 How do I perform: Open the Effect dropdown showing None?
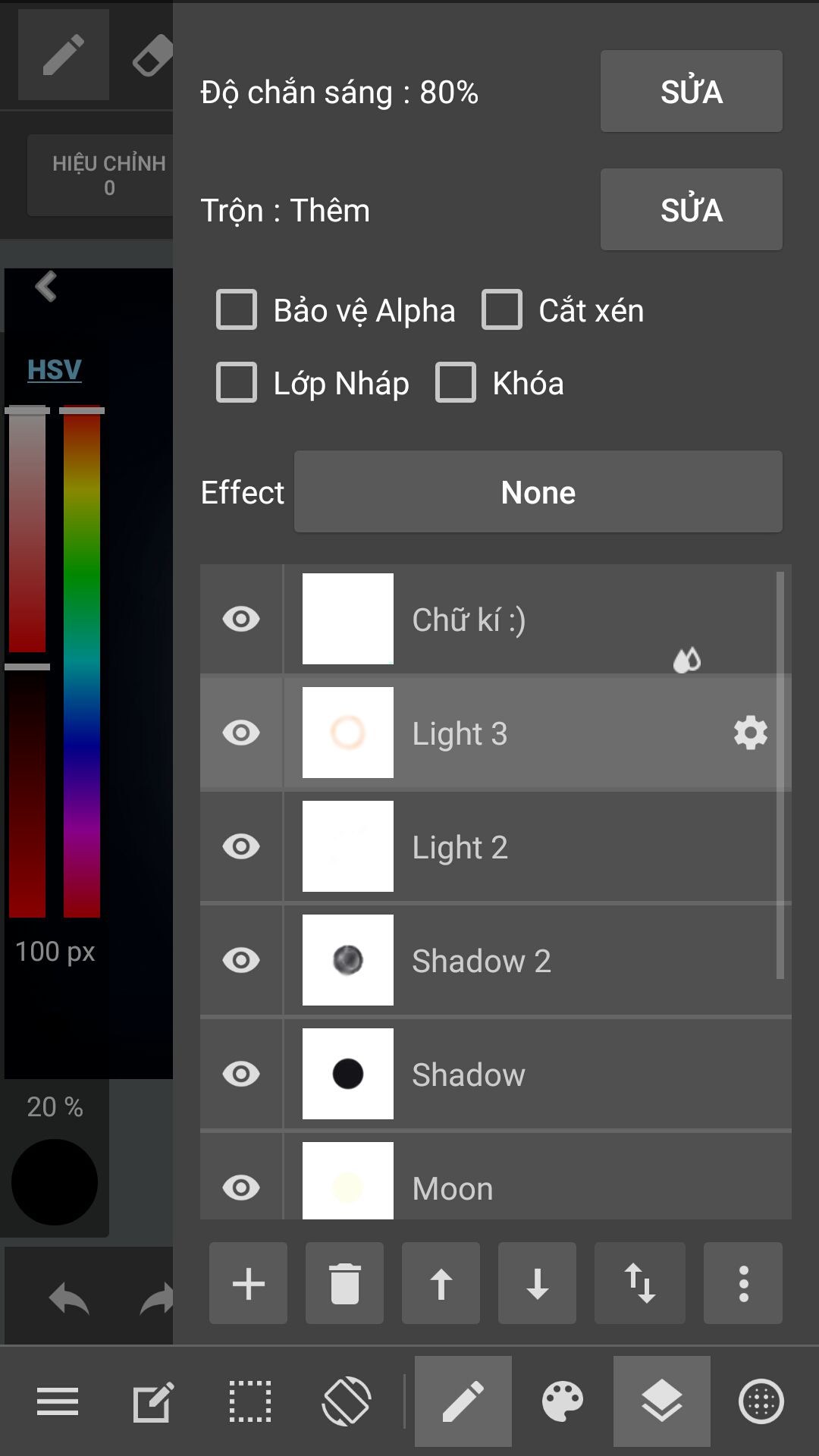(x=538, y=492)
